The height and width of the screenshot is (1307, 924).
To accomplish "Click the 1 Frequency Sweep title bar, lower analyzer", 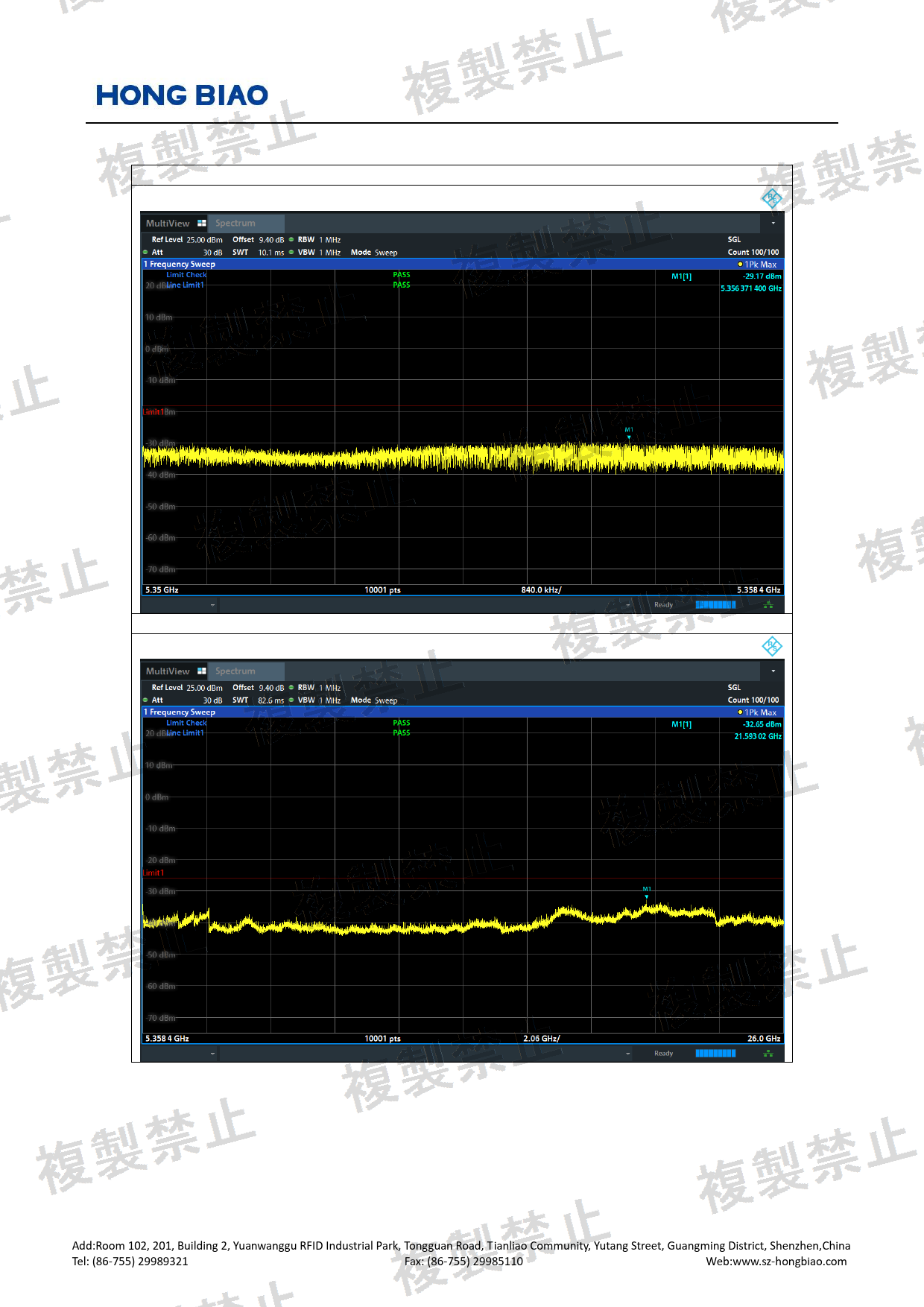I will tap(463, 712).
